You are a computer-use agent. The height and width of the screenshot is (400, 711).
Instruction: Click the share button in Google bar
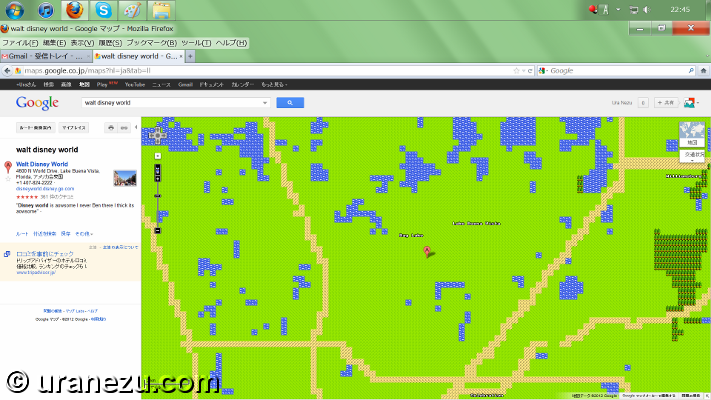(665, 103)
